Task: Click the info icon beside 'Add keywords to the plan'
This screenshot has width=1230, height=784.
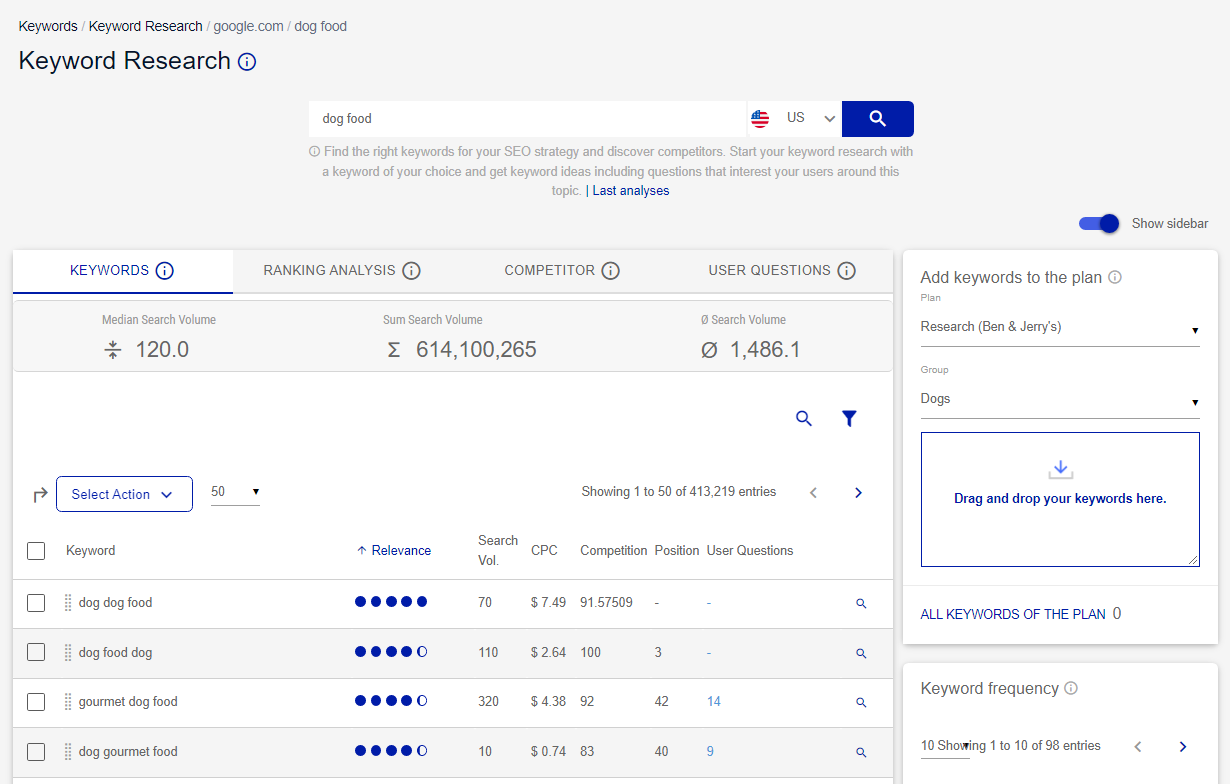Action: tap(1114, 277)
